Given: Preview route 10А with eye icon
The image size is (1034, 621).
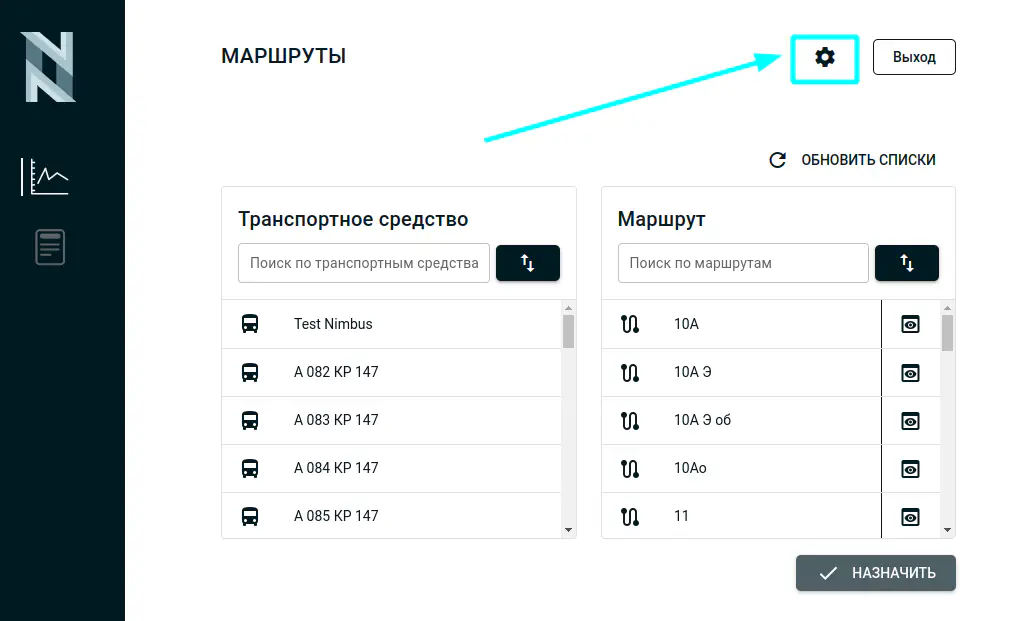Looking at the screenshot, I should pos(910,324).
